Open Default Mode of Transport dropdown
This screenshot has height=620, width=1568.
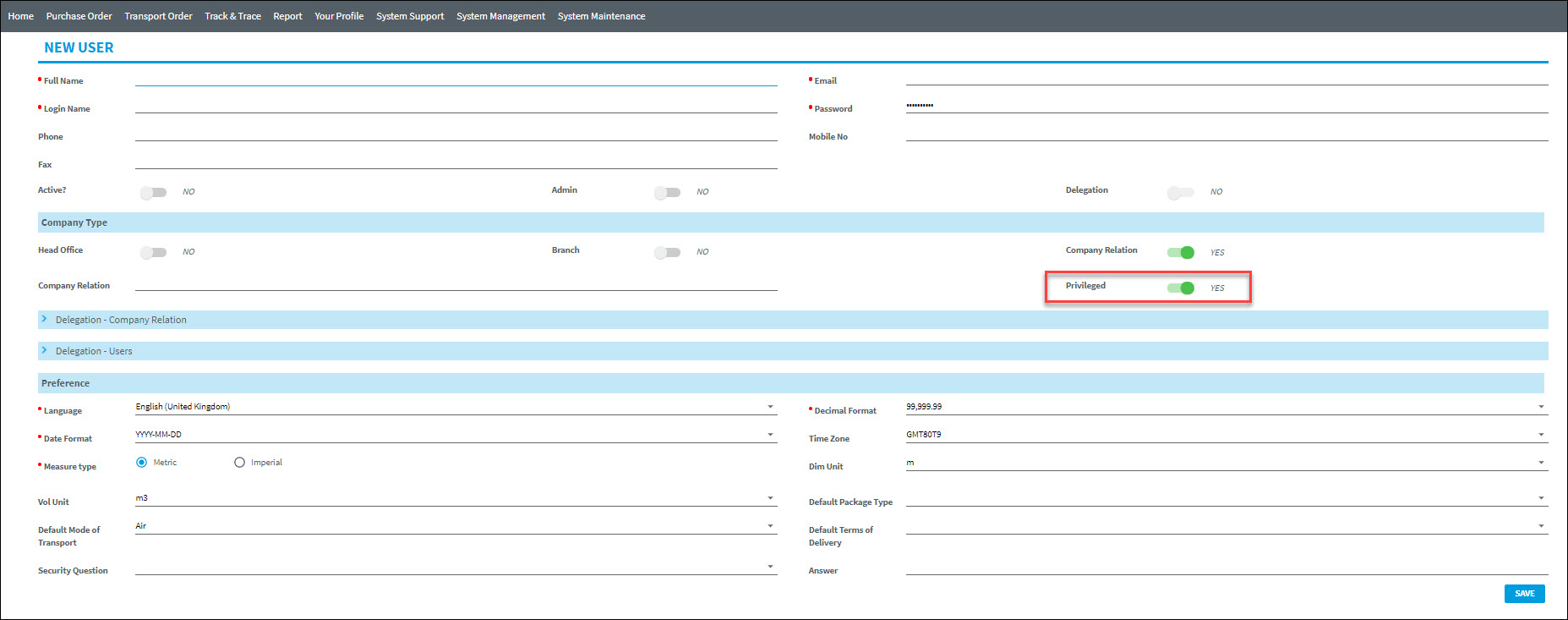[x=456, y=526]
